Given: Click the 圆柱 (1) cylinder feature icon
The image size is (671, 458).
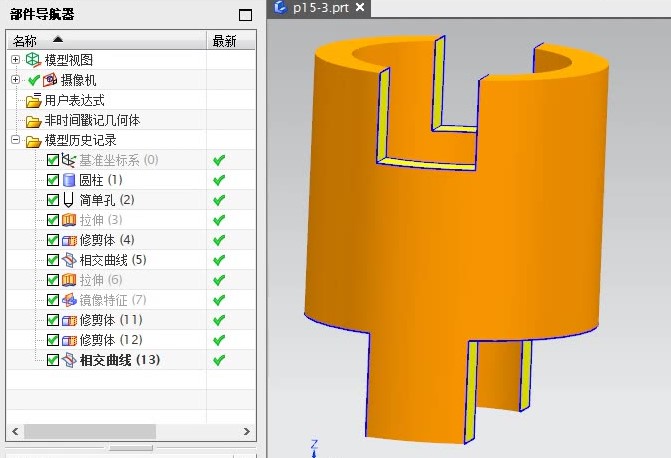Looking at the screenshot, I should tap(69, 180).
